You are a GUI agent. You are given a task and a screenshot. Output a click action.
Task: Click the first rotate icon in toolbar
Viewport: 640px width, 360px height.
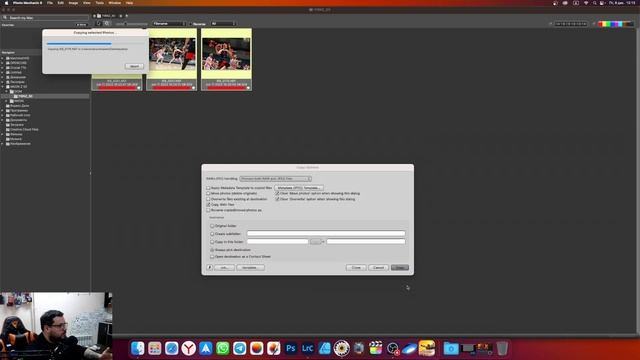coord(98,24)
